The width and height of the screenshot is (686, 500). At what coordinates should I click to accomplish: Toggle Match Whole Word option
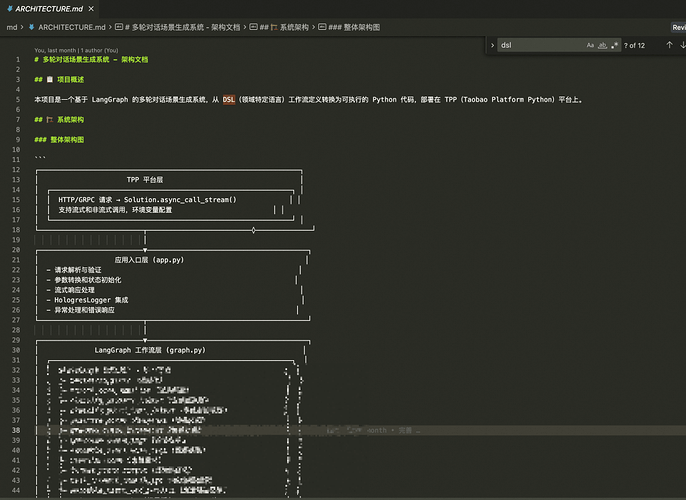602,45
